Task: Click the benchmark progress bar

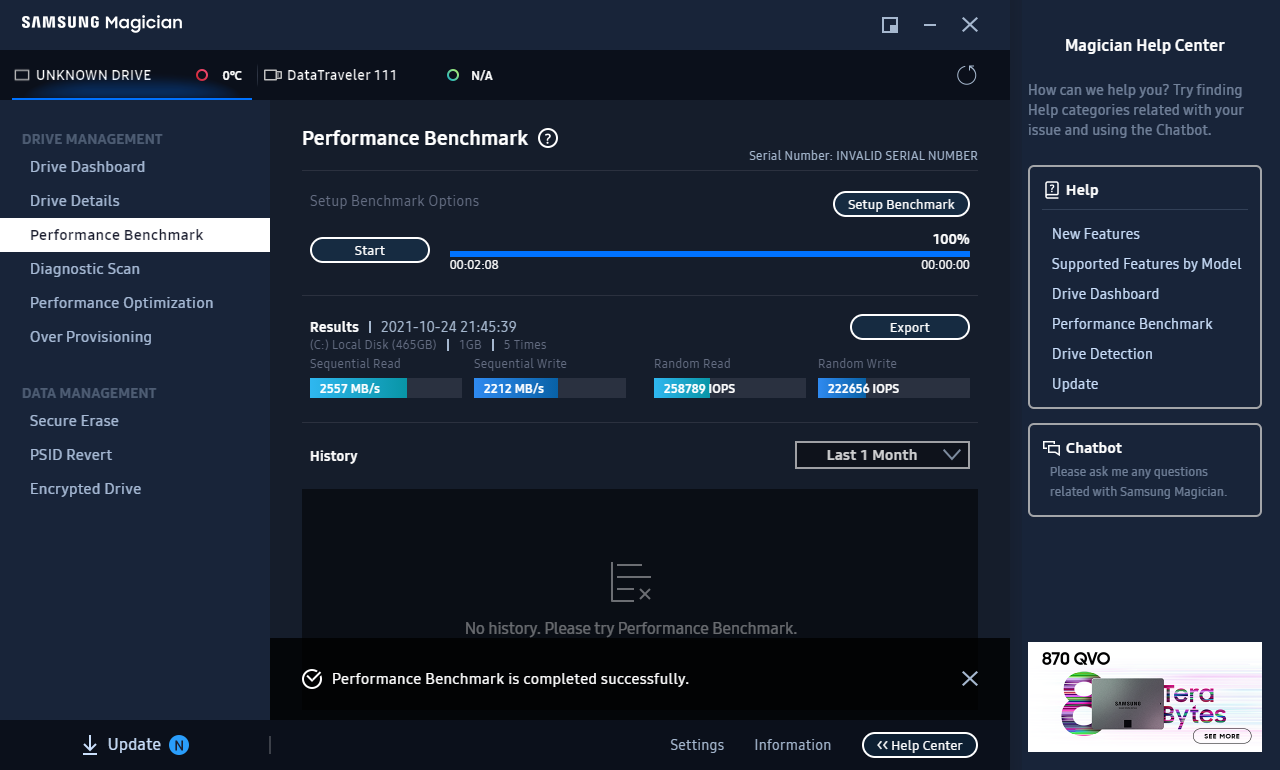Action: coord(709,254)
